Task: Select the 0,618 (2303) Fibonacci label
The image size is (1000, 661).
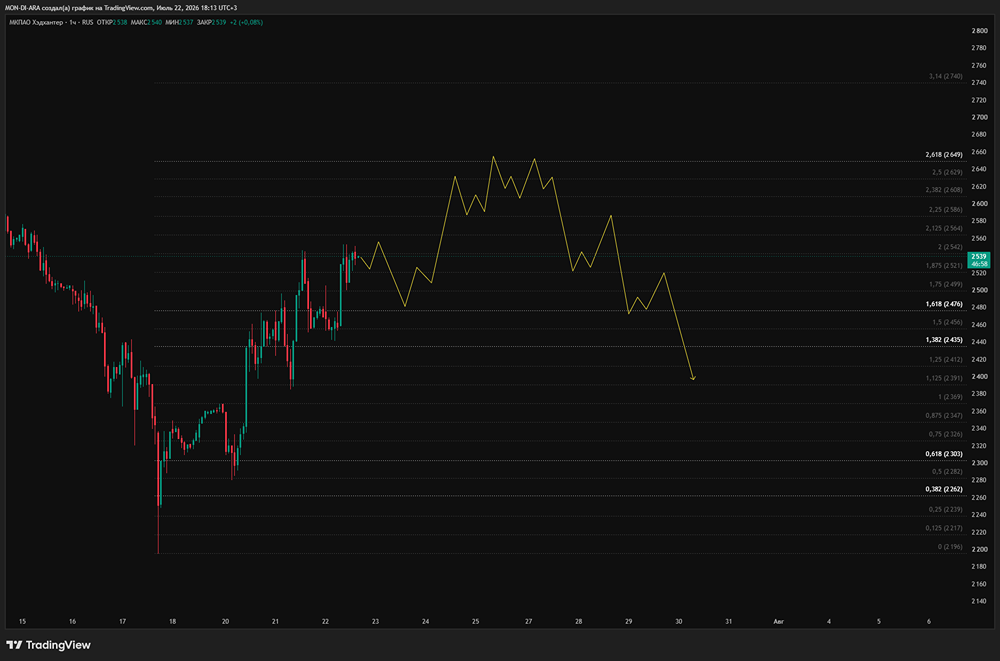Action: tap(944, 454)
